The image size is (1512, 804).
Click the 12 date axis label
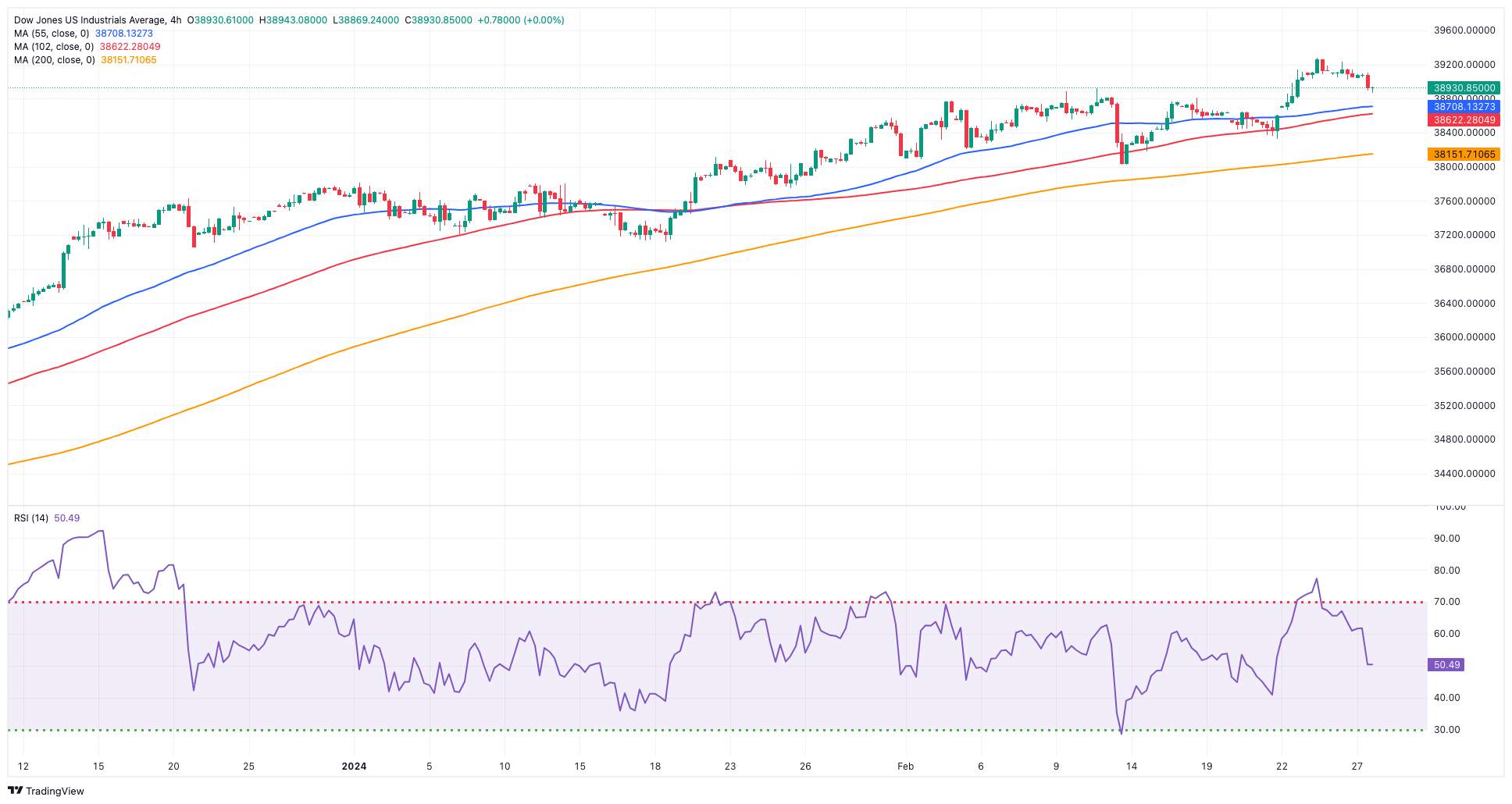tap(23, 767)
